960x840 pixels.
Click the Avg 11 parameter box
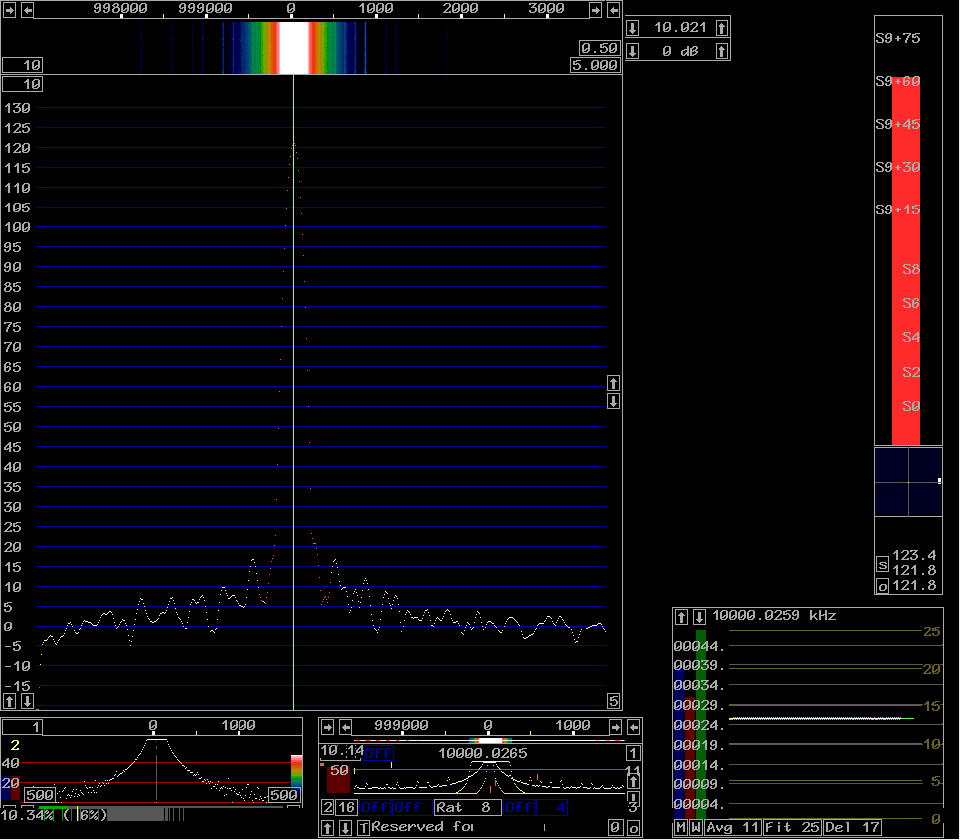[732, 828]
